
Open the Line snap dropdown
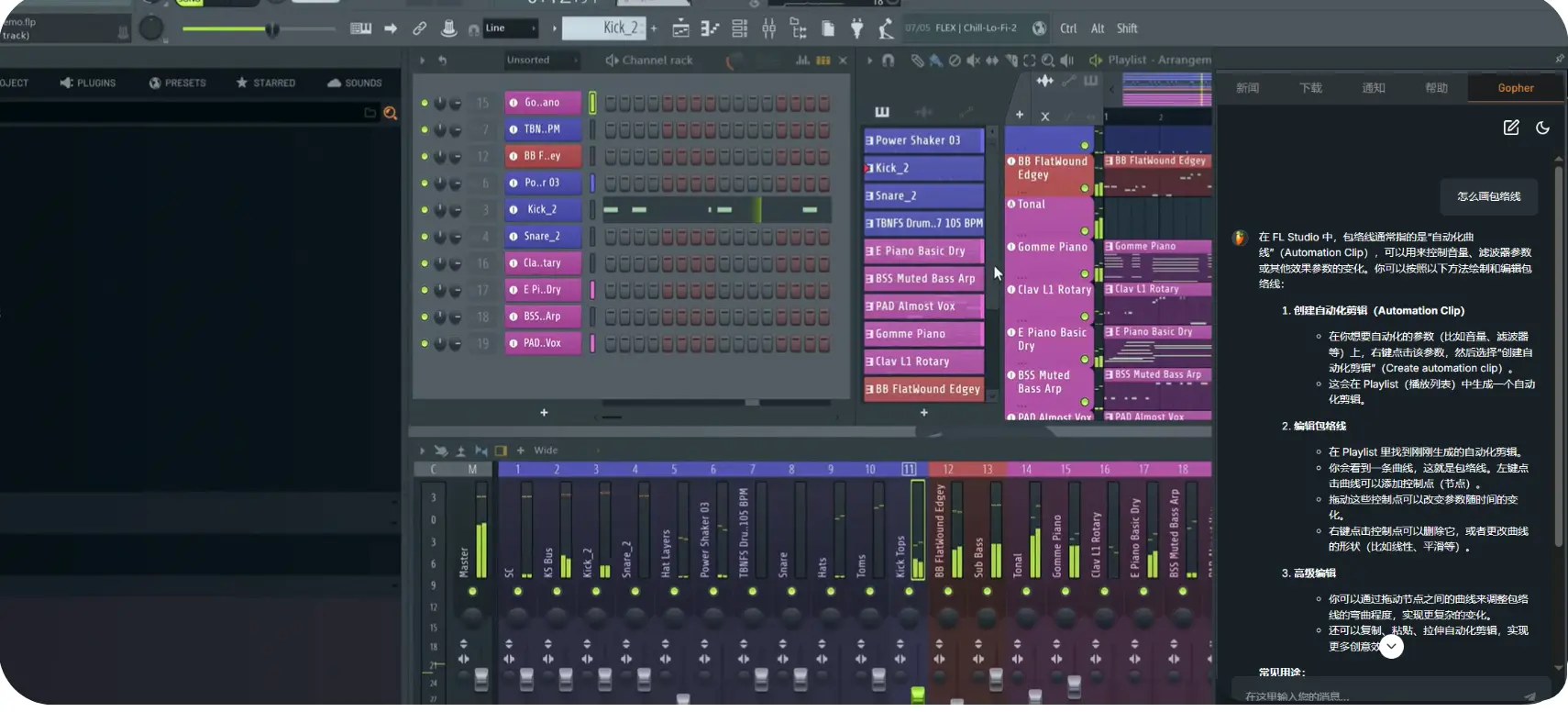[x=511, y=28]
